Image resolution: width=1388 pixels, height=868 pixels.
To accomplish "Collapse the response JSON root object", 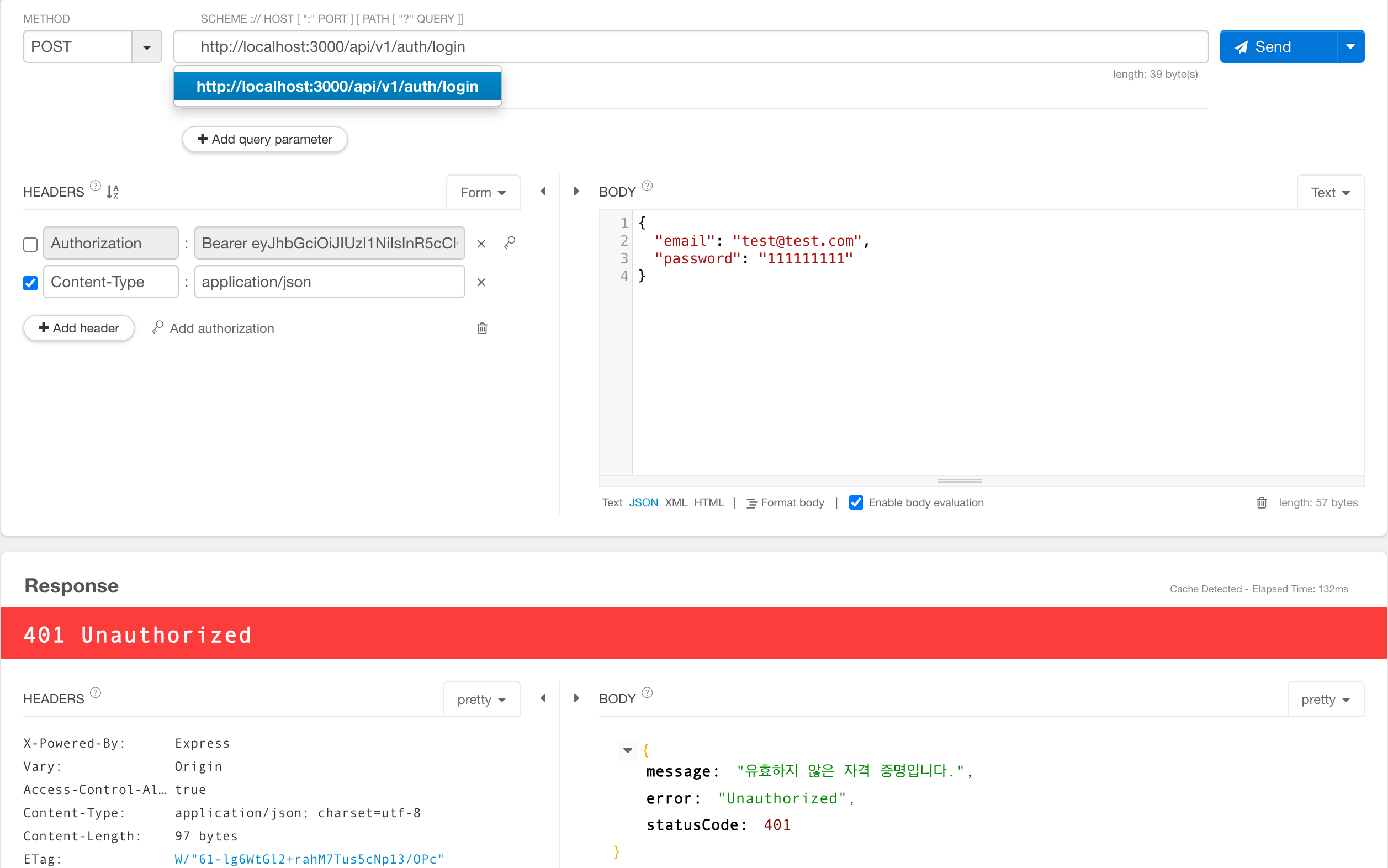I will [627, 750].
